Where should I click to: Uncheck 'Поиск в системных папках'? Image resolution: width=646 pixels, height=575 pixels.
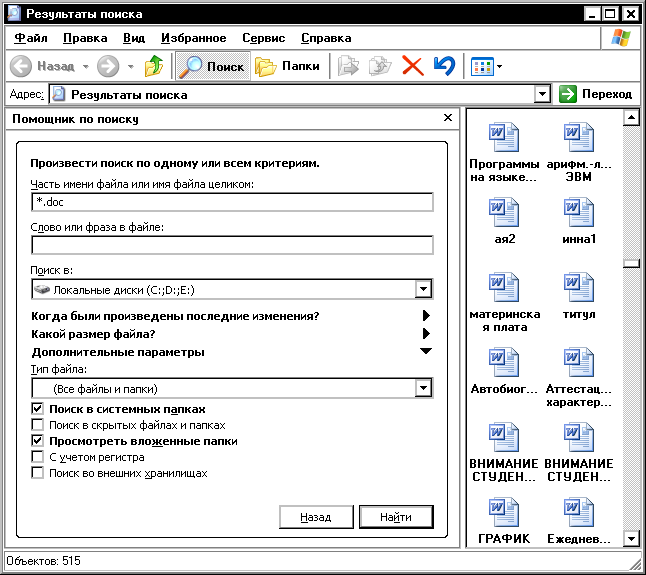pos(37,409)
